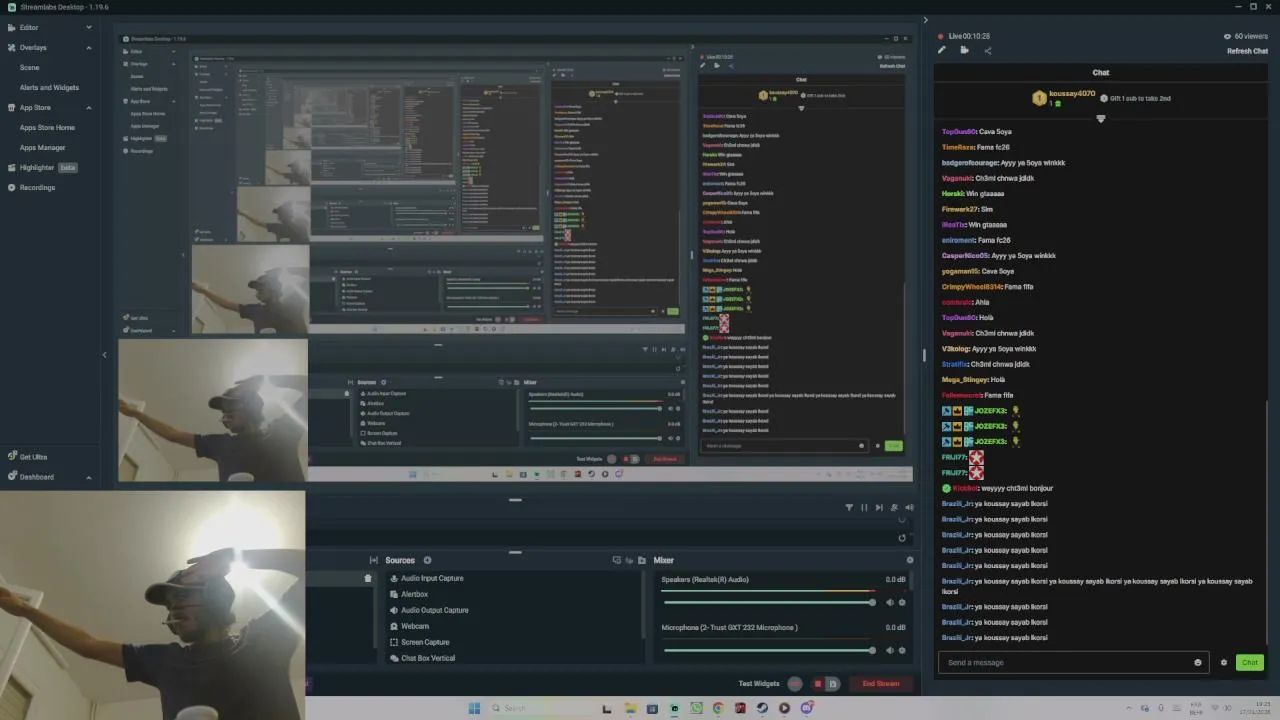Click the filter funnel icon above Sources
Image resolution: width=1280 pixels, height=720 pixels.
click(849, 508)
